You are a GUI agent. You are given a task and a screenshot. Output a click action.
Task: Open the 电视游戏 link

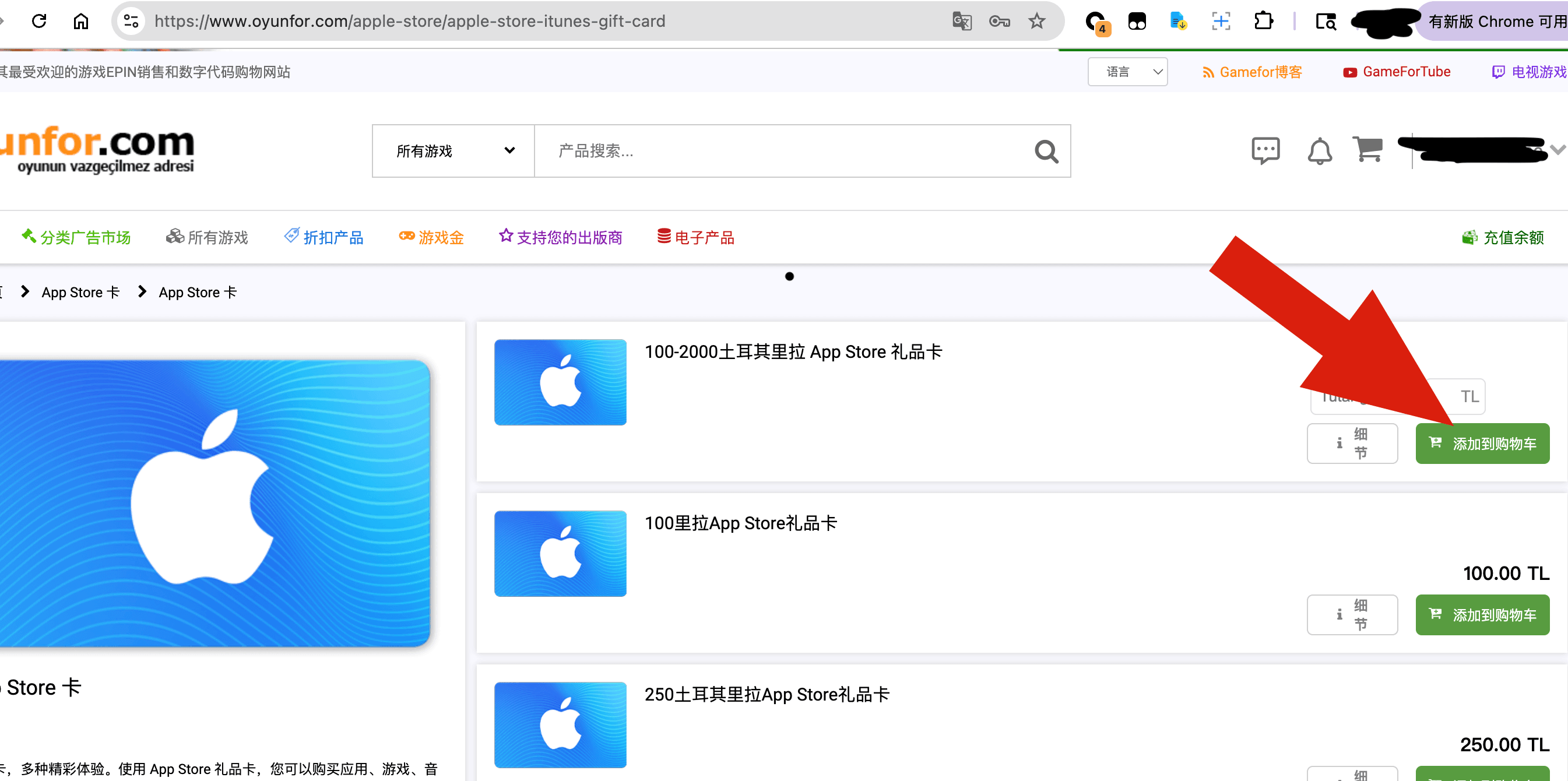[x=1529, y=72]
